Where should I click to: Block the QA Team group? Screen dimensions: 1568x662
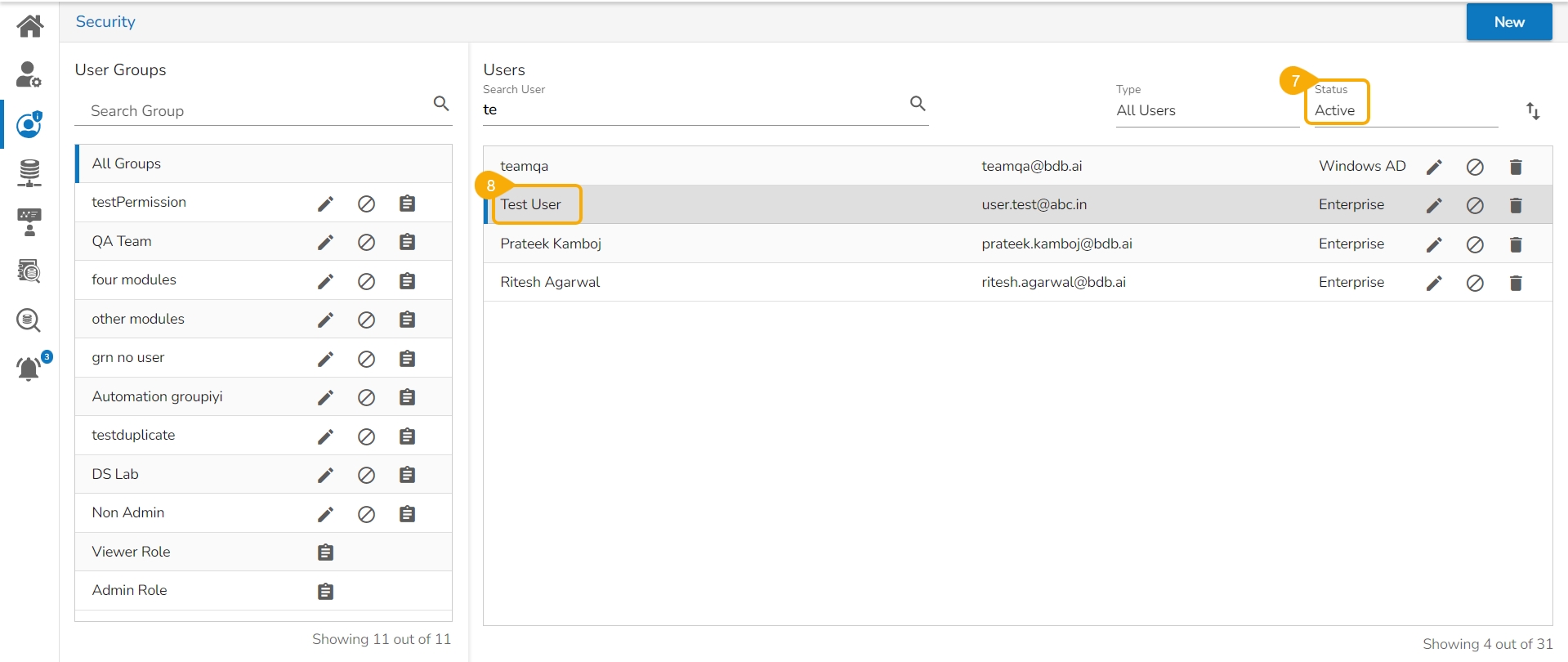[366, 242]
